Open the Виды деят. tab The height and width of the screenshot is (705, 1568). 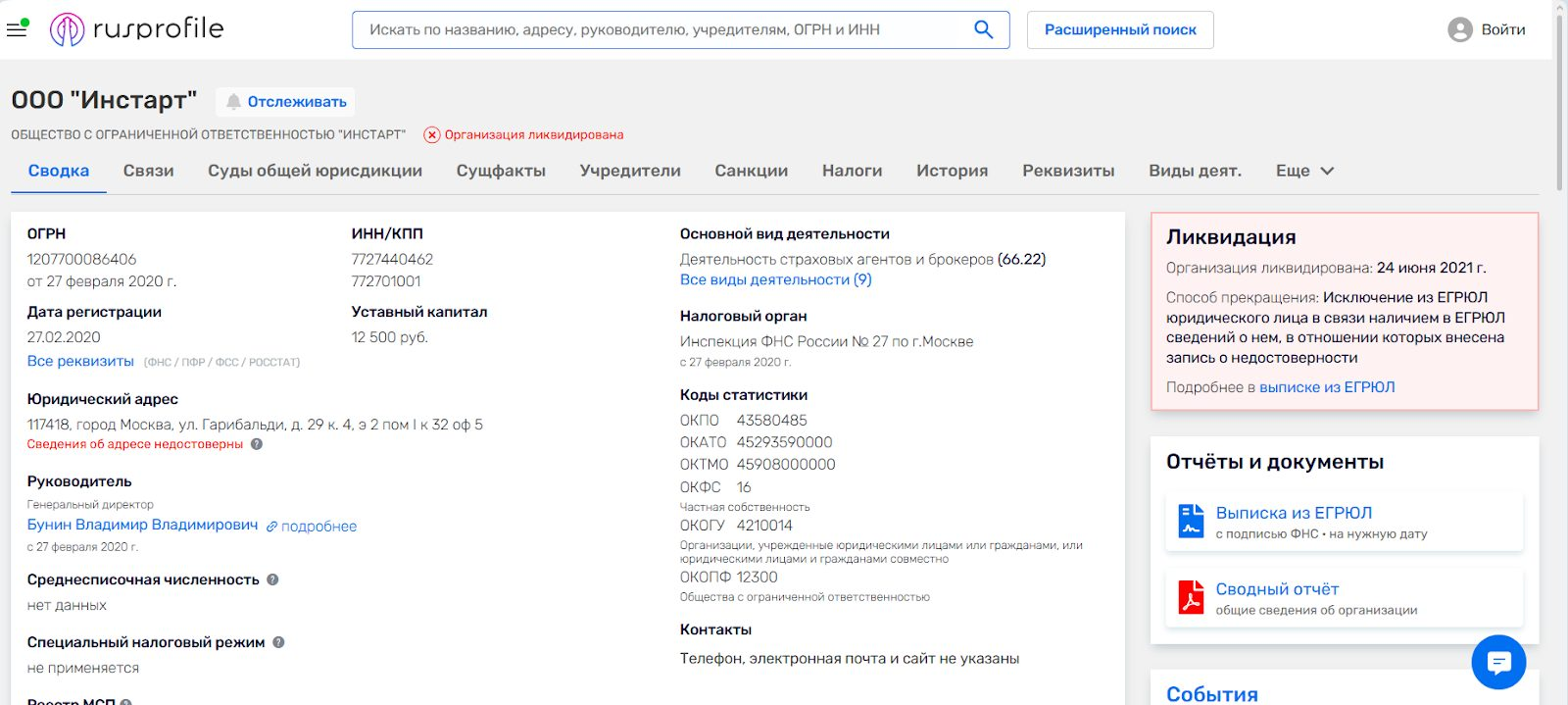[1196, 171]
